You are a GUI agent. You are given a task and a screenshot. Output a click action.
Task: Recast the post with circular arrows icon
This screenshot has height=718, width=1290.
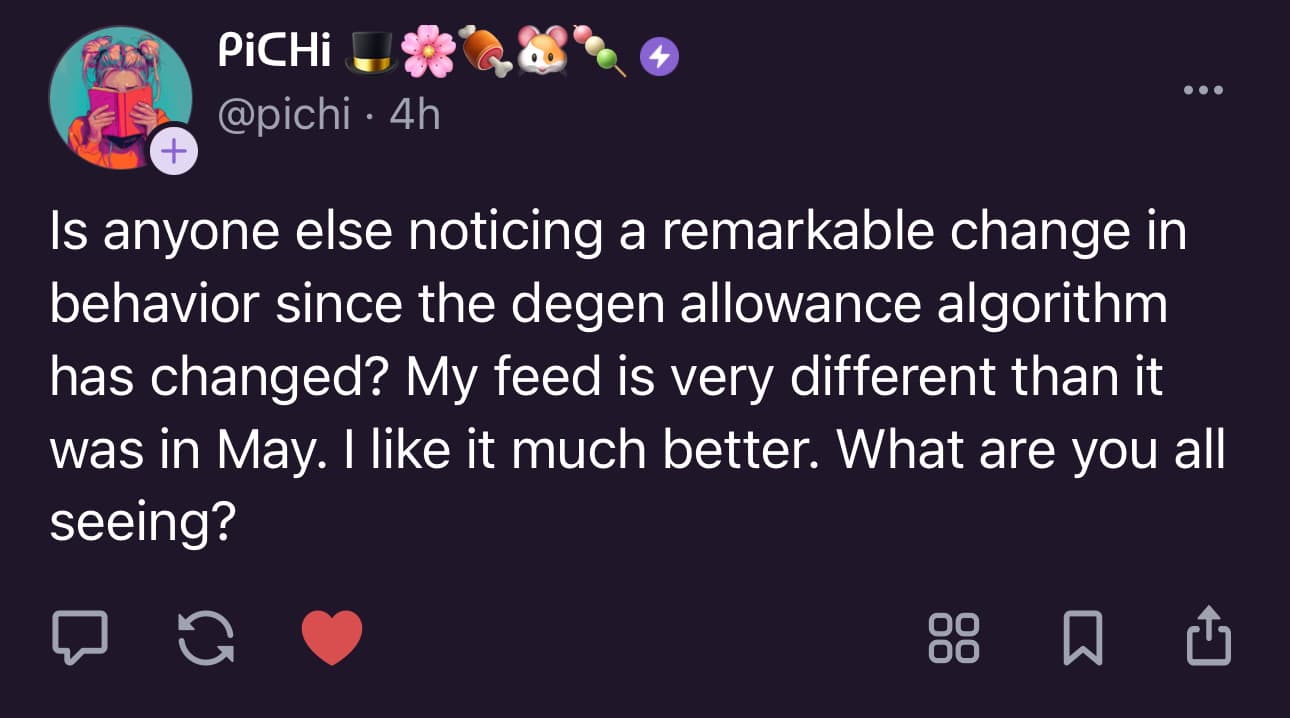click(206, 637)
